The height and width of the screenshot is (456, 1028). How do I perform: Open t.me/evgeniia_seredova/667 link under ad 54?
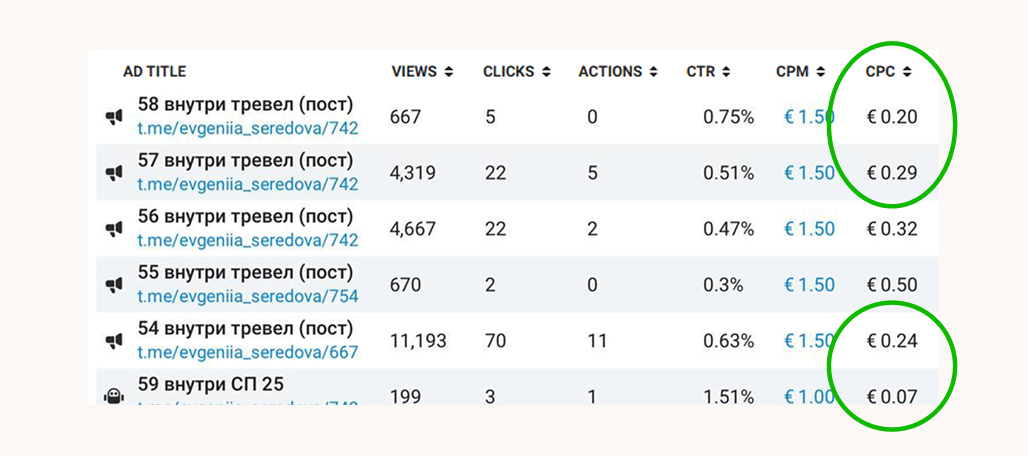pos(247,352)
